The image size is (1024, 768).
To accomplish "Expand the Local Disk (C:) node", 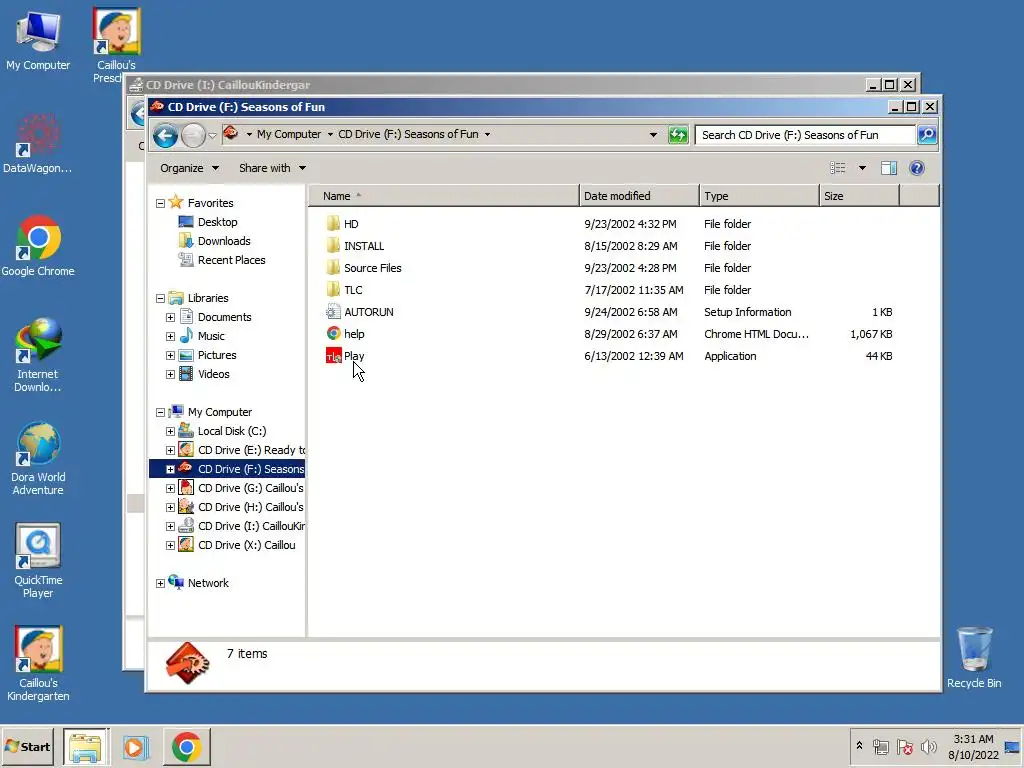I will (170, 431).
